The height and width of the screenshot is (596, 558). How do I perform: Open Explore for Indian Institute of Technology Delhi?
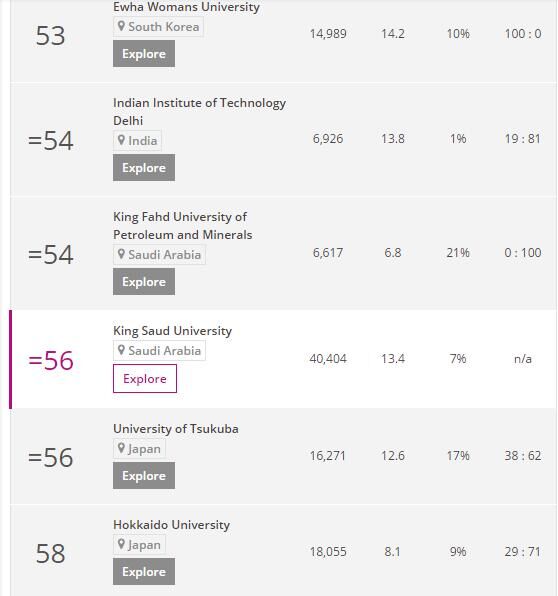pyautogui.click(x=144, y=168)
